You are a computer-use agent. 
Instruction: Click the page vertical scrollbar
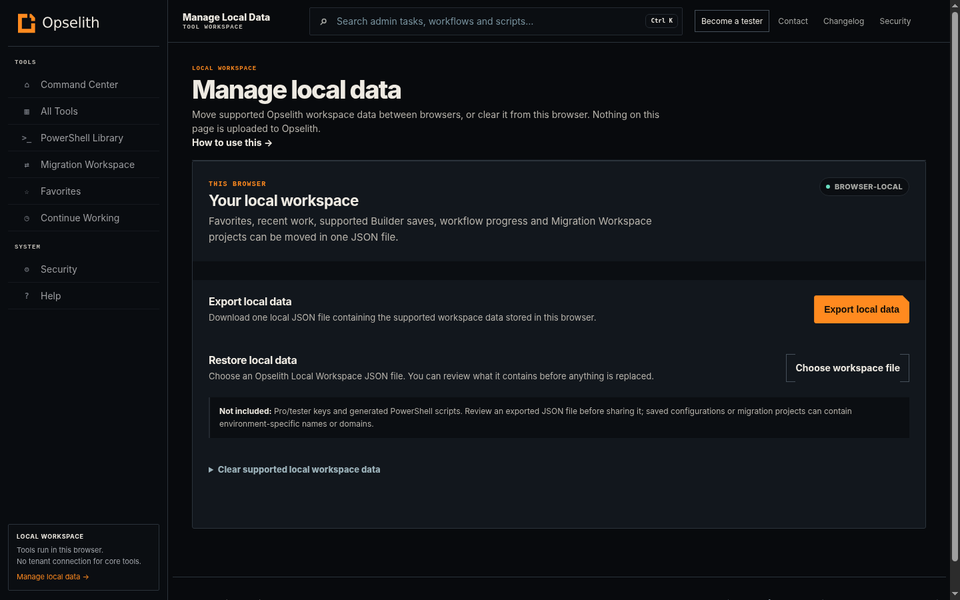[954, 285]
